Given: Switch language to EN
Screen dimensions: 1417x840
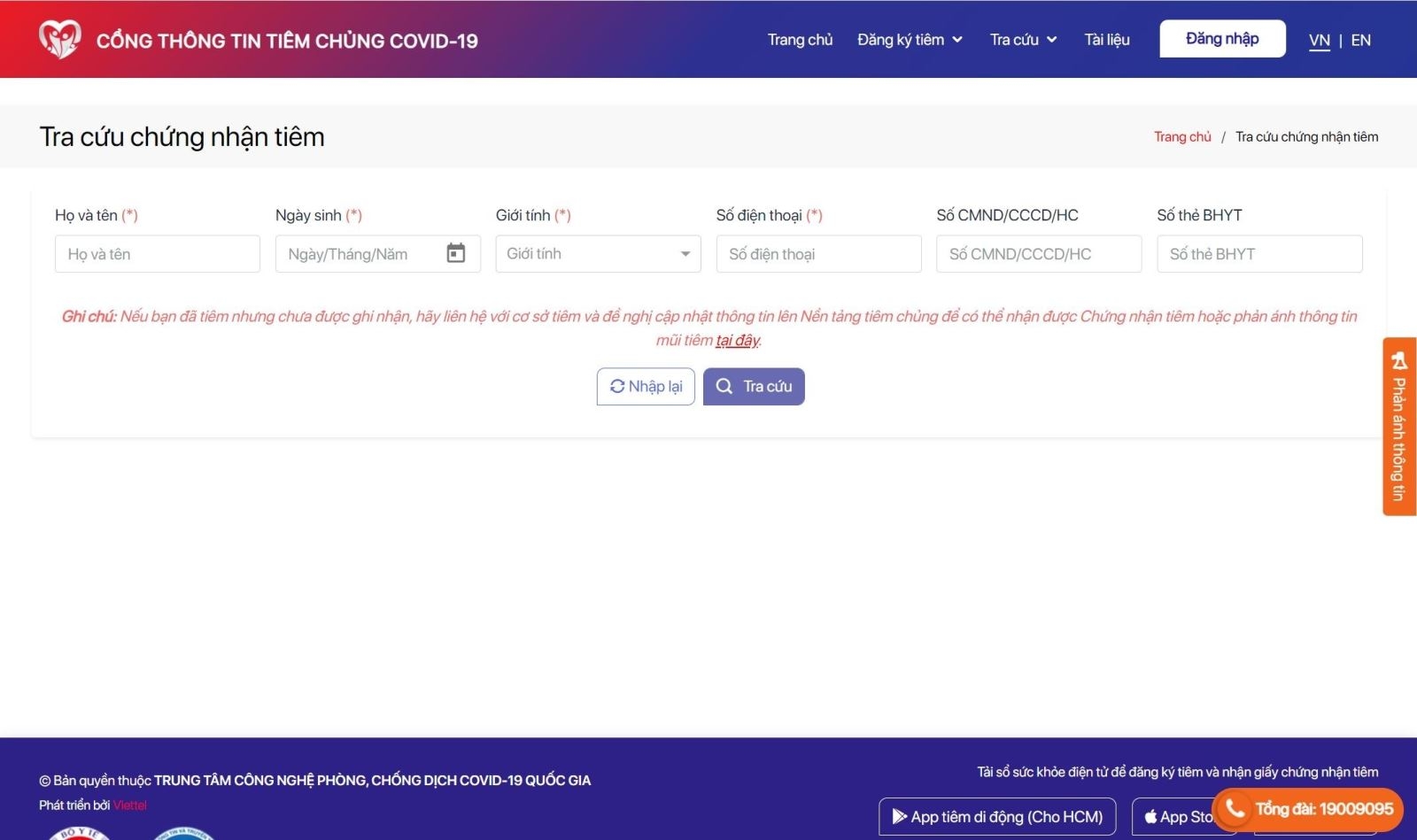Looking at the screenshot, I should pos(1361,40).
